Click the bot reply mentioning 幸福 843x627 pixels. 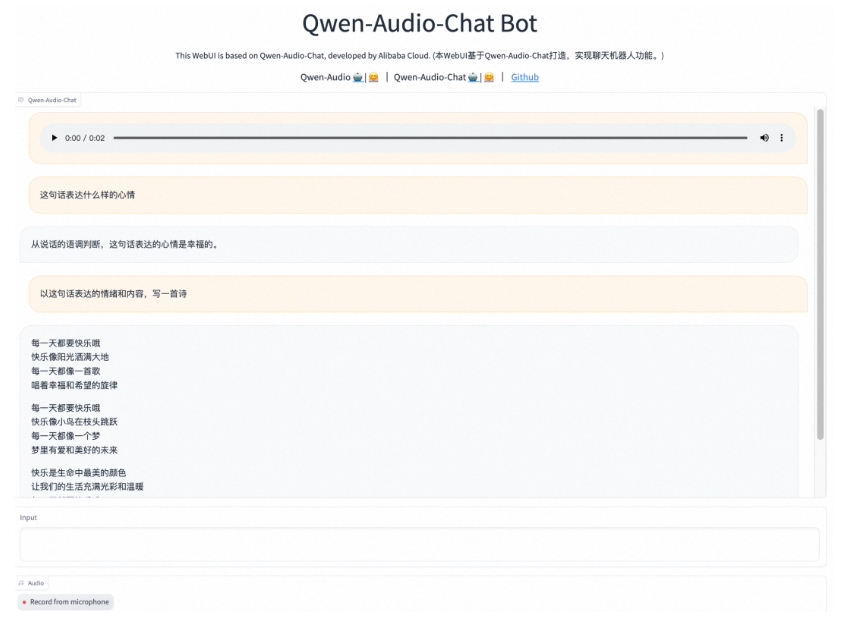coord(124,244)
